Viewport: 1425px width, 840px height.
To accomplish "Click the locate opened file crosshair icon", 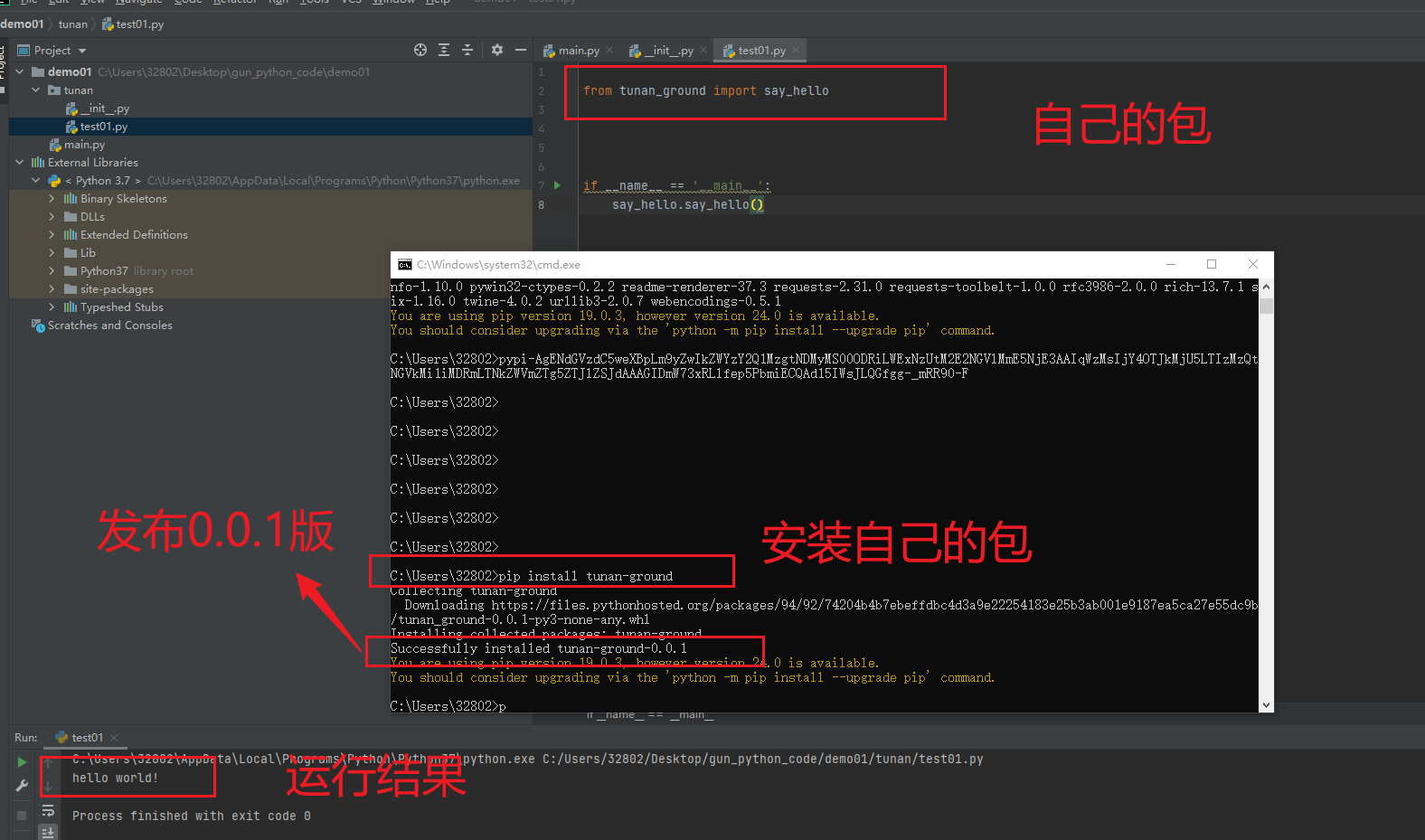I will 420,51.
